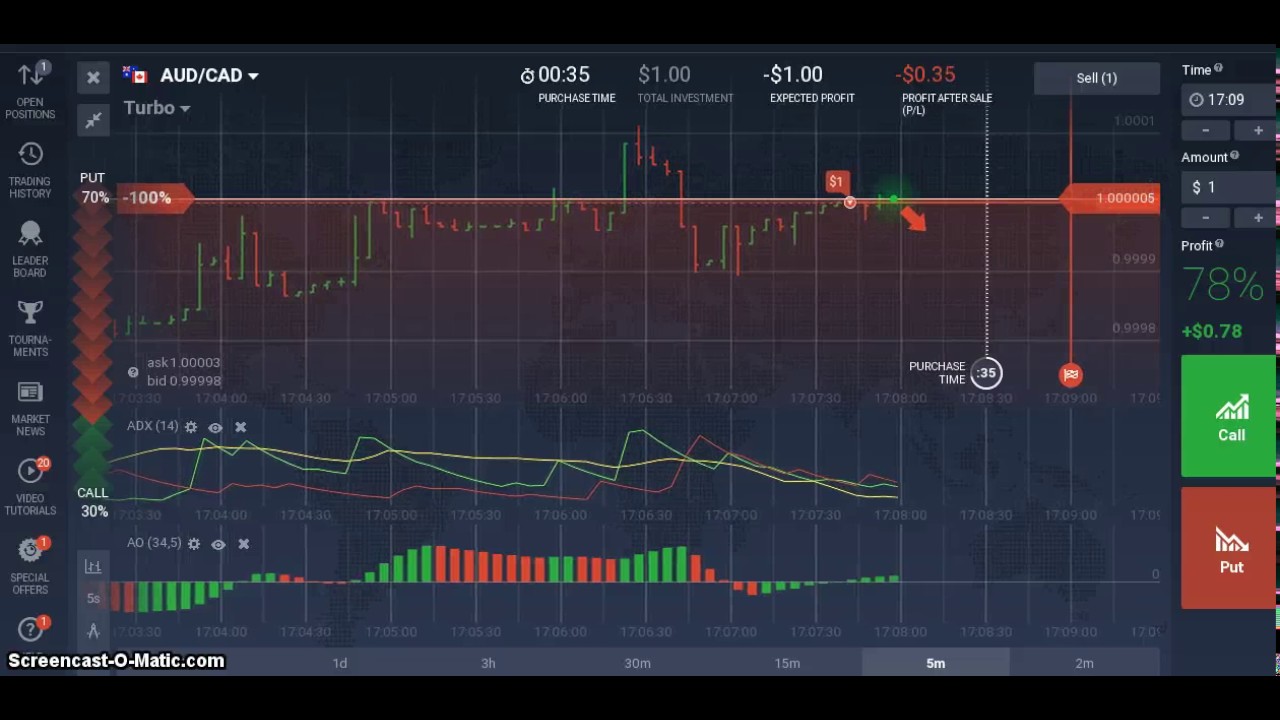
Task: Open the drawing tools compass icon
Action: coord(93,630)
